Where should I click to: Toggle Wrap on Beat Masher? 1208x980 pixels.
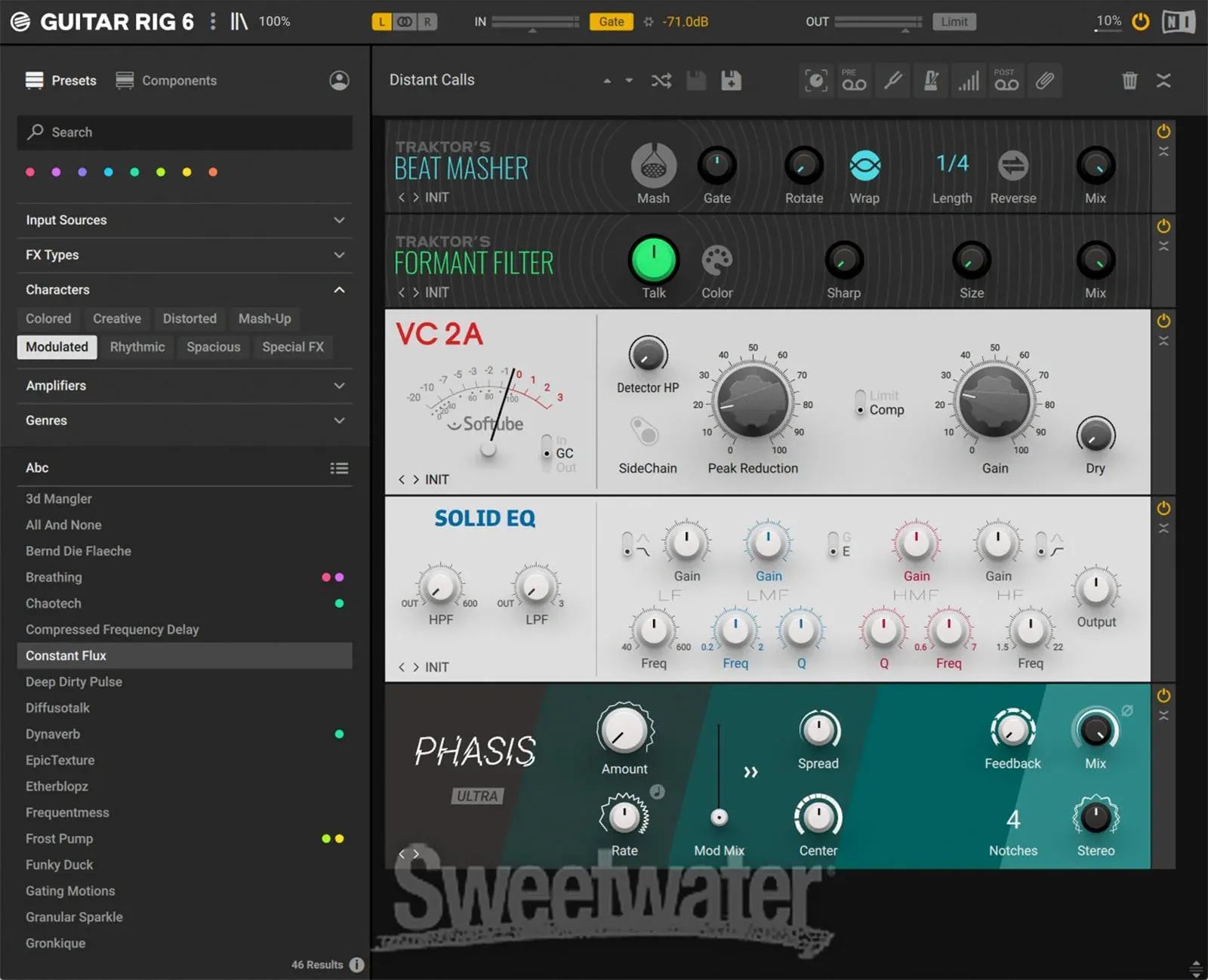click(864, 165)
